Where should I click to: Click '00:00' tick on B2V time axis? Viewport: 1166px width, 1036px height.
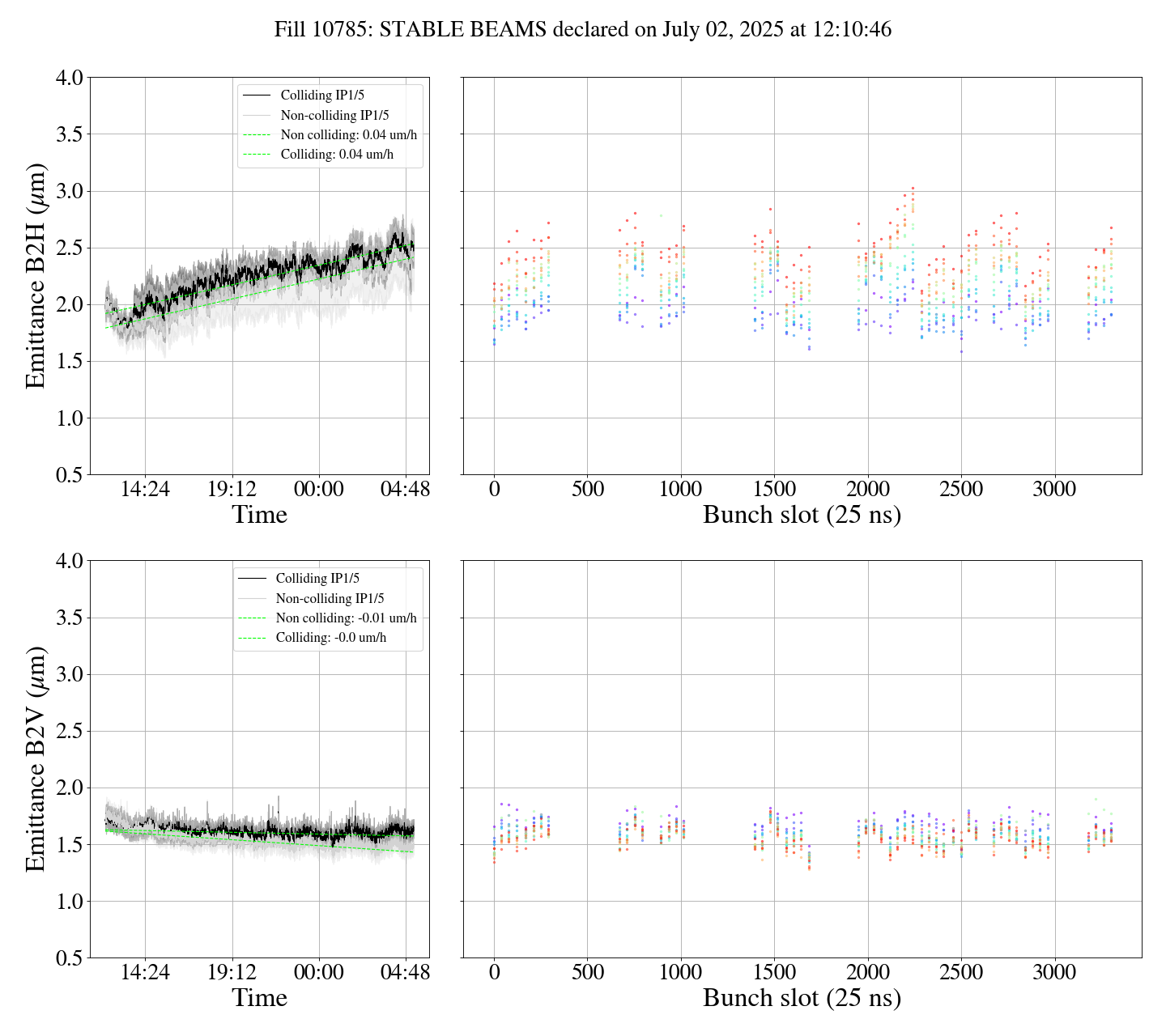coord(319,973)
